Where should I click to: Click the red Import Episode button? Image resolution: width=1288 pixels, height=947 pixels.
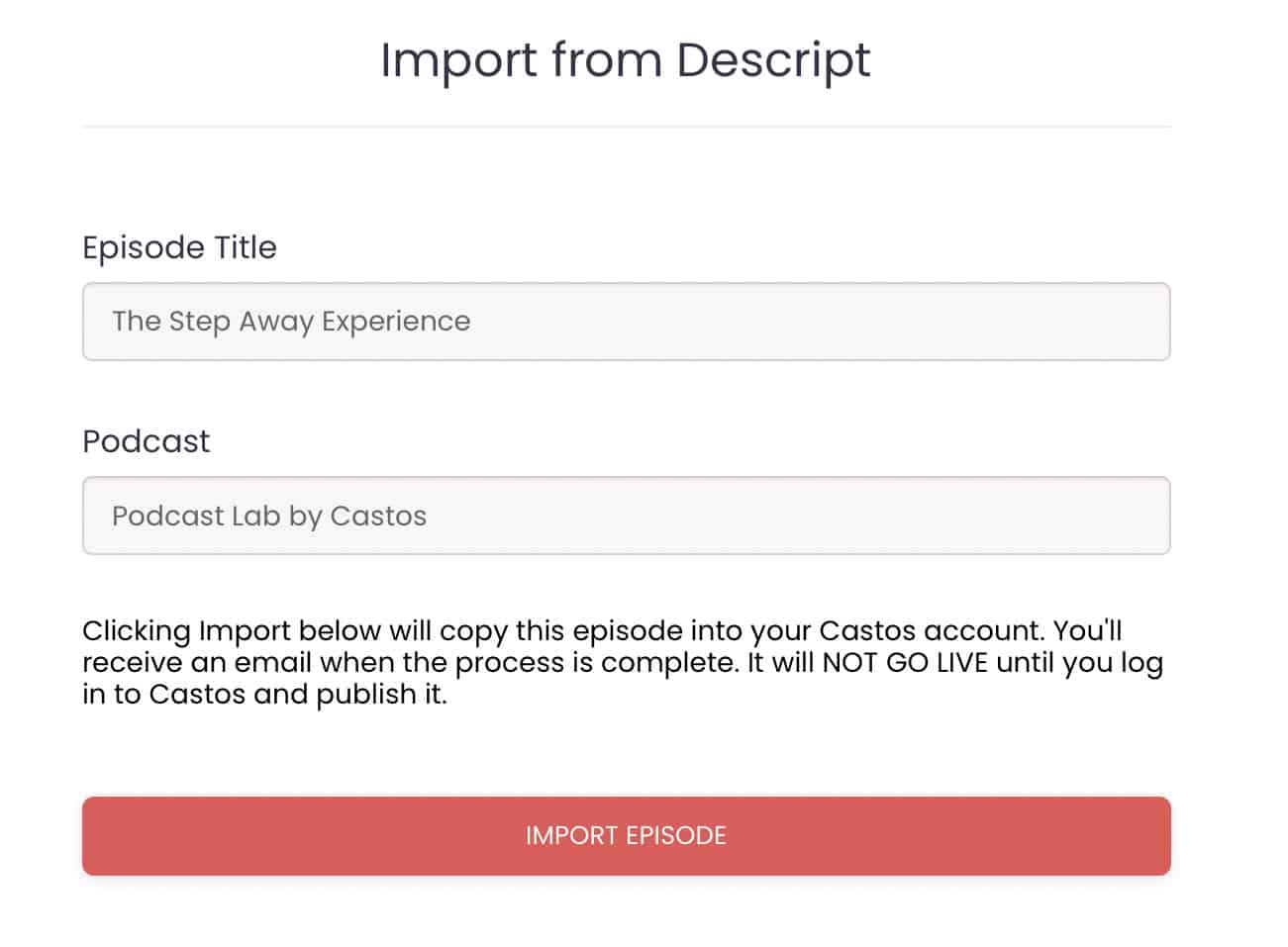626,835
